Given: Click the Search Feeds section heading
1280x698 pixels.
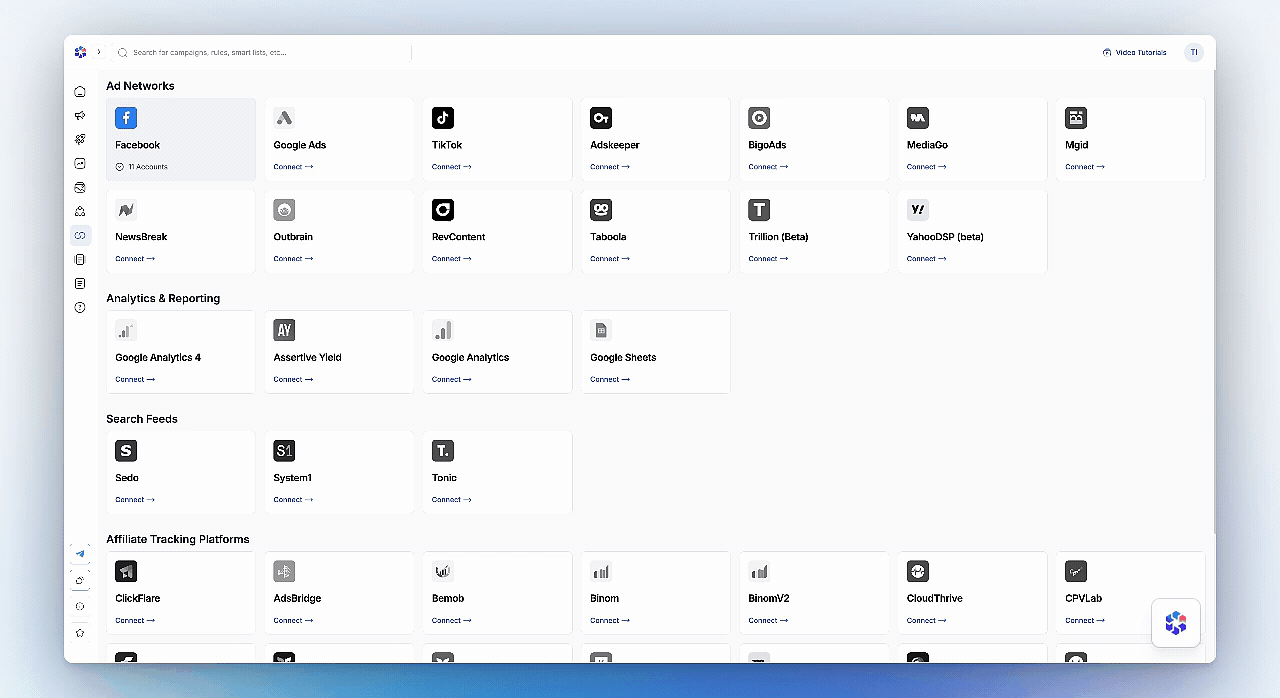Looking at the screenshot, I should coord(142,419).
